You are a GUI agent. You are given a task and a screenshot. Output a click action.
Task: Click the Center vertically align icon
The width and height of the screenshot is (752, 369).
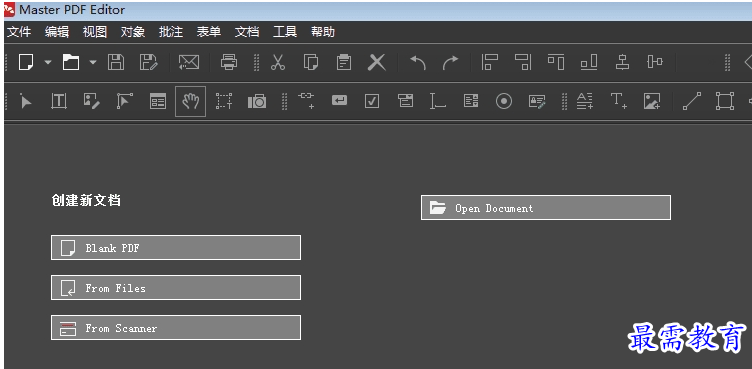point(655,62)
